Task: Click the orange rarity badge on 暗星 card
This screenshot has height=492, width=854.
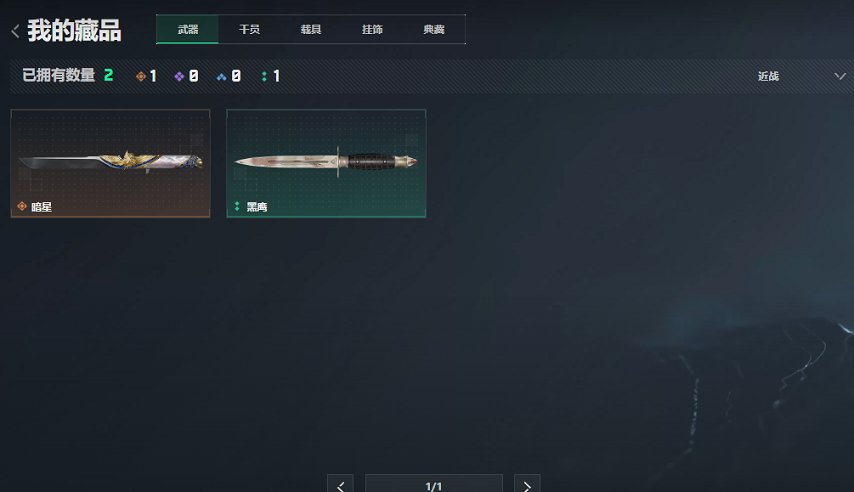Action: [22, 206]
